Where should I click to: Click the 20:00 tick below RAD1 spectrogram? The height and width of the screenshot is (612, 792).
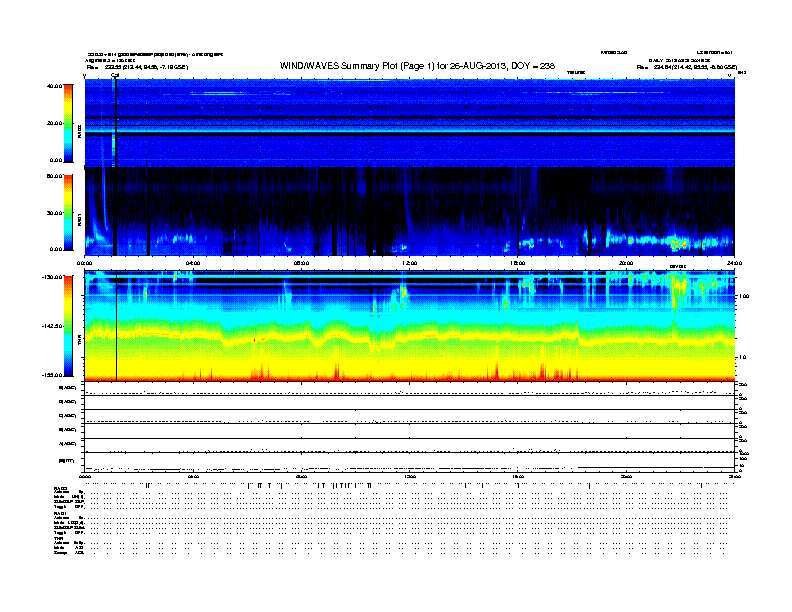(626, 263)
